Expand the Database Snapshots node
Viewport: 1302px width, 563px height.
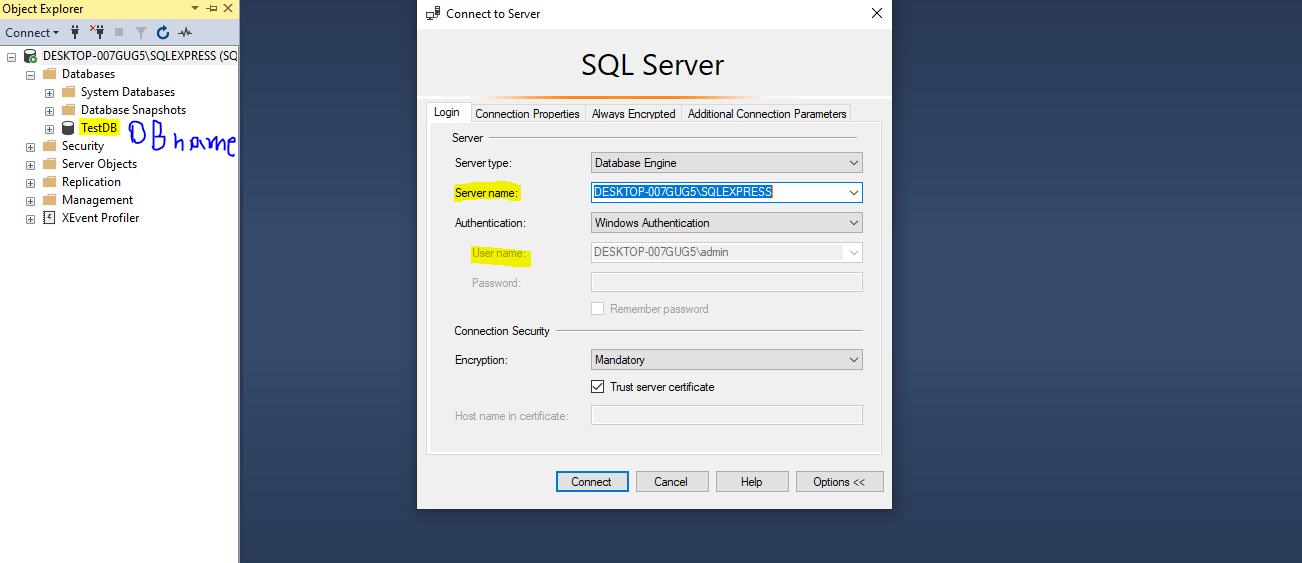pyautogui.click(x=49, y=111)
